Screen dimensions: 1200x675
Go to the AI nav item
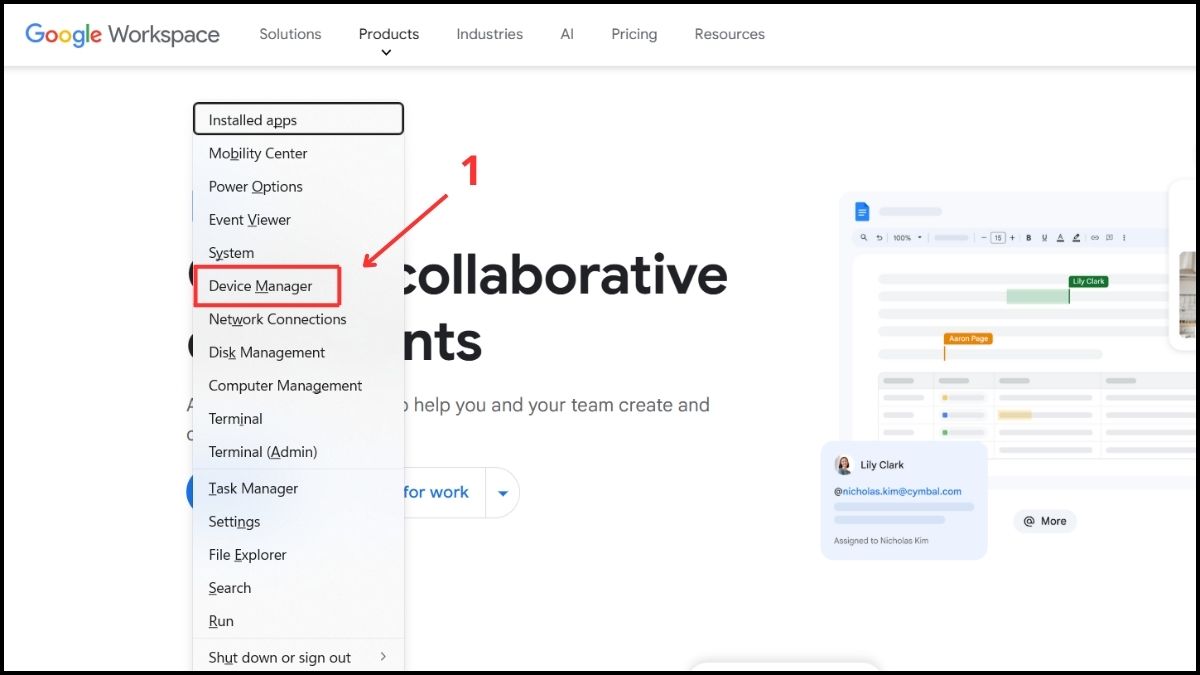tap(567, 34)
